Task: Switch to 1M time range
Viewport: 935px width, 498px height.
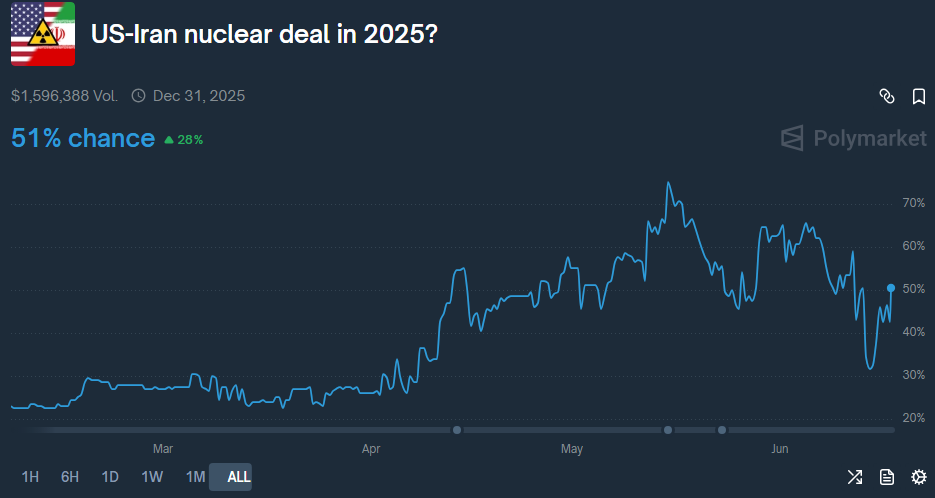Action: tap(195, 477)
